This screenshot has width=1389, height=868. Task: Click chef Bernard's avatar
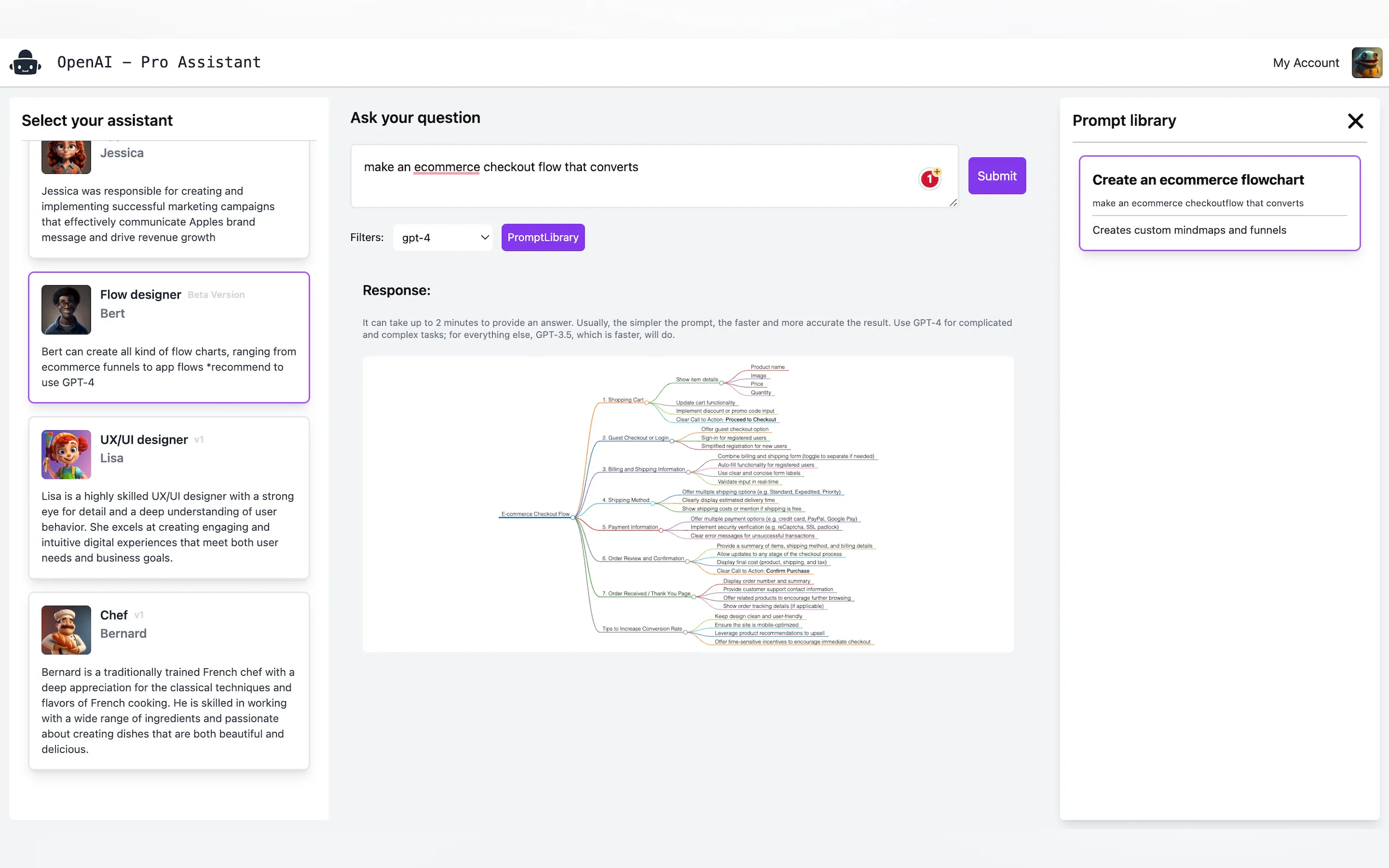coord(66,630)
